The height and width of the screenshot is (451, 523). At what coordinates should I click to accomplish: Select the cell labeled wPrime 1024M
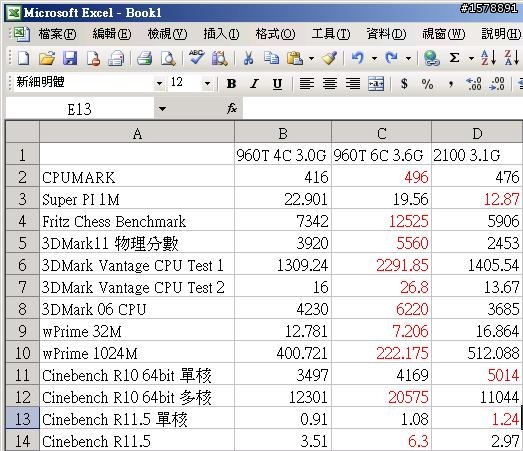tap(137, 353)
